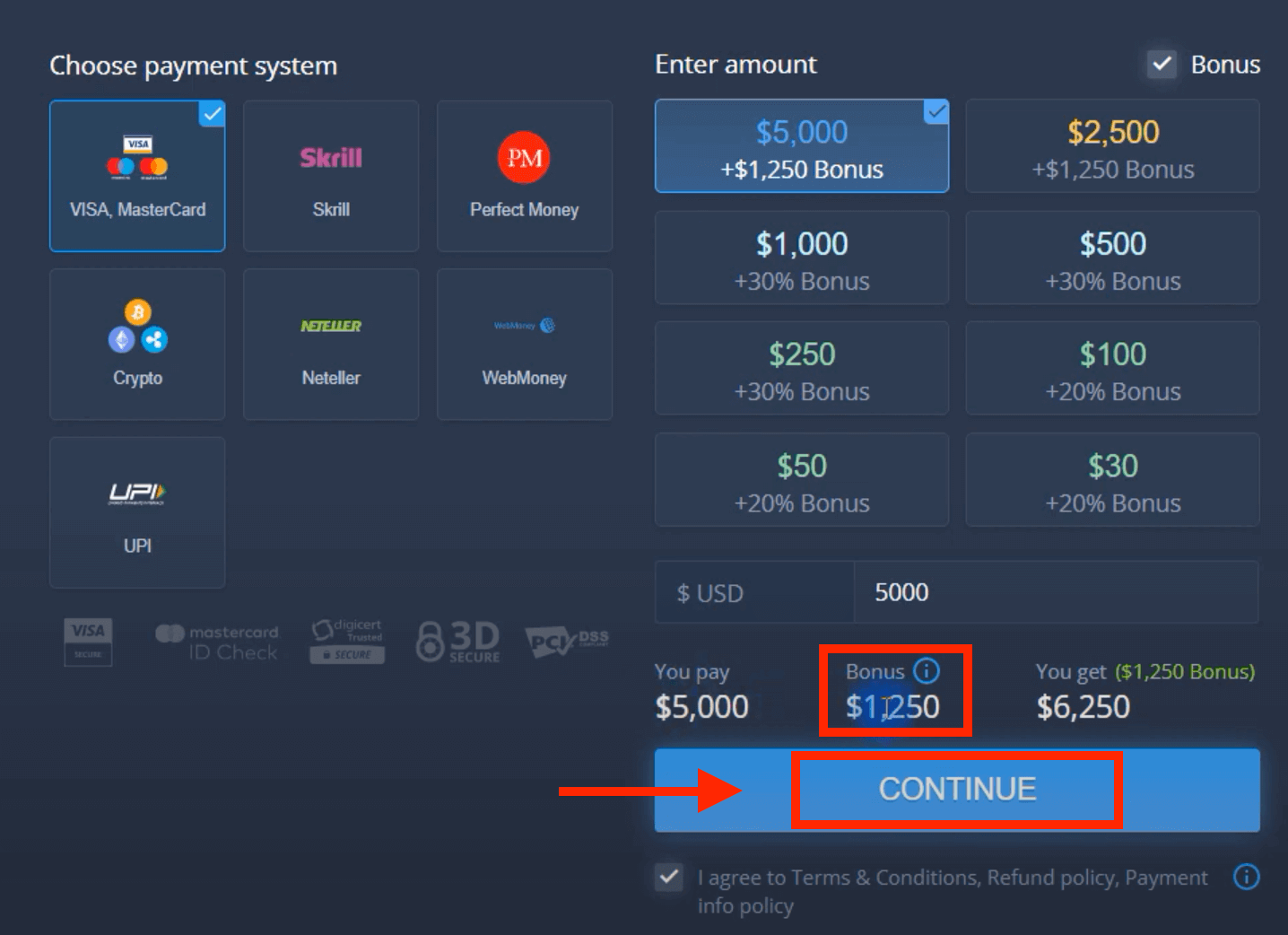Open the Bonus info tooltip

(926, 670)
